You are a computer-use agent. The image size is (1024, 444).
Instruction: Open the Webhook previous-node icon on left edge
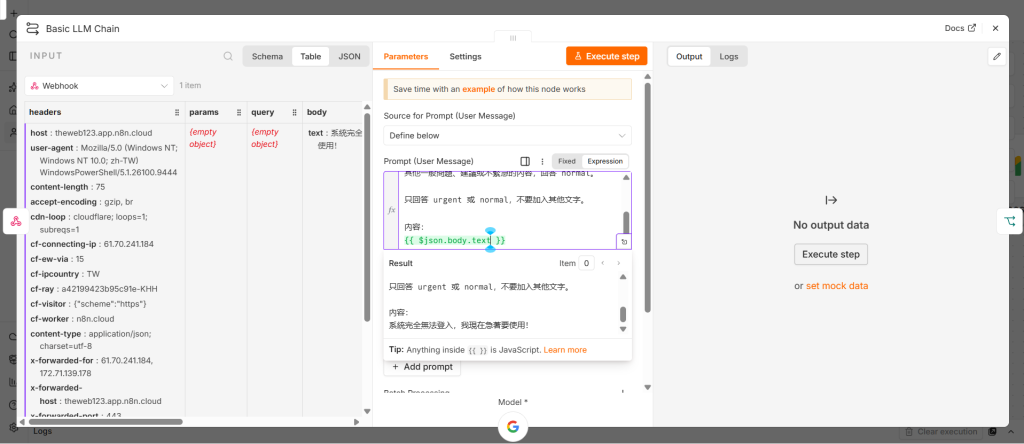pos(16,221)
